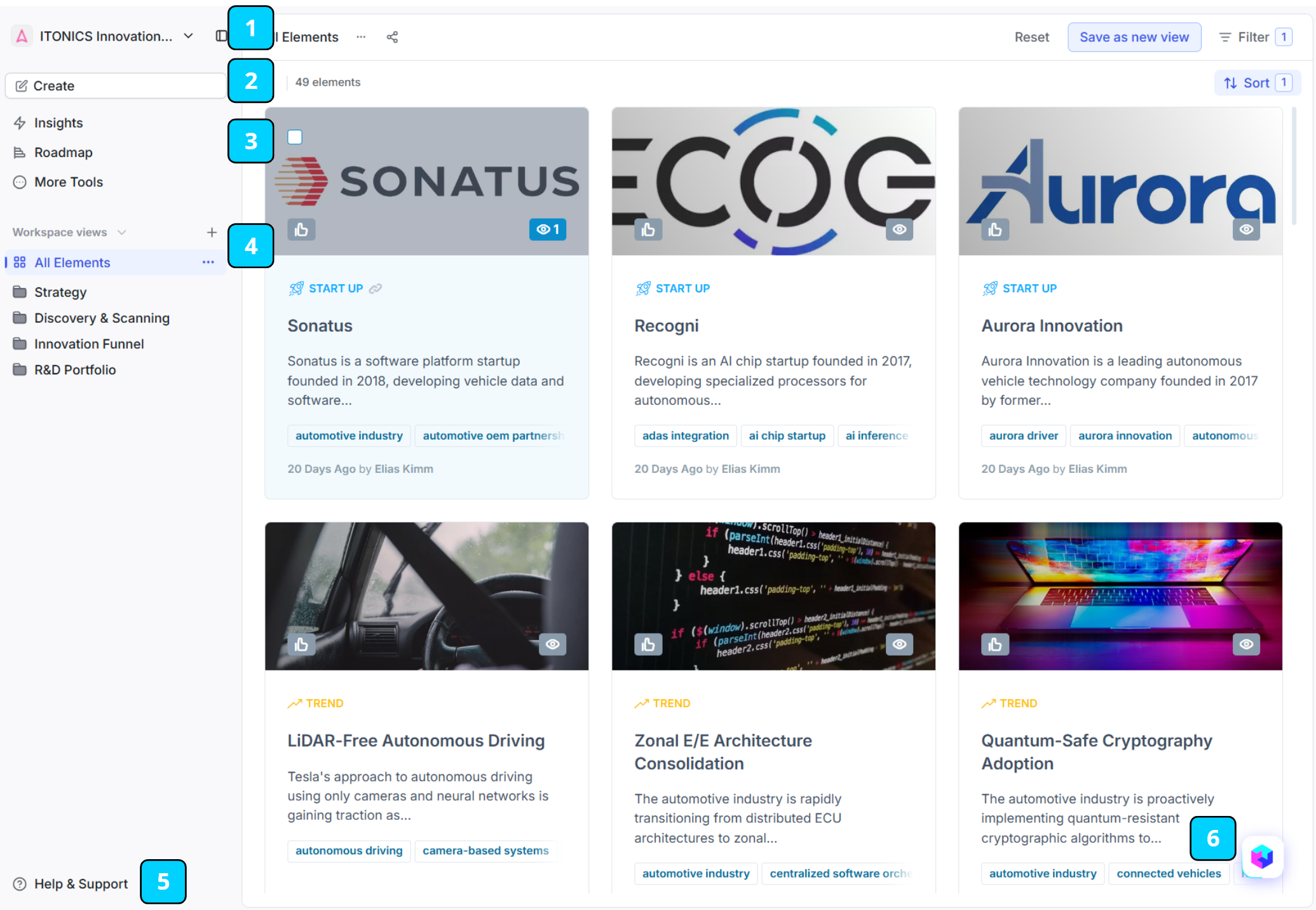Click Save as new view button
Image resolution: width=1316 pixels, height=910 pixels.
(1134, 37)
